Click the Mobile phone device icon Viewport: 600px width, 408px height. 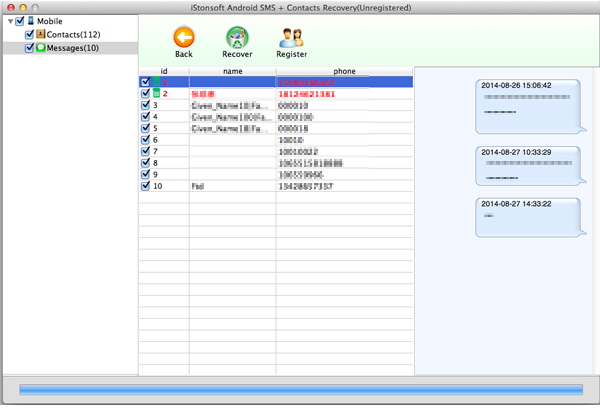[31, 21]
